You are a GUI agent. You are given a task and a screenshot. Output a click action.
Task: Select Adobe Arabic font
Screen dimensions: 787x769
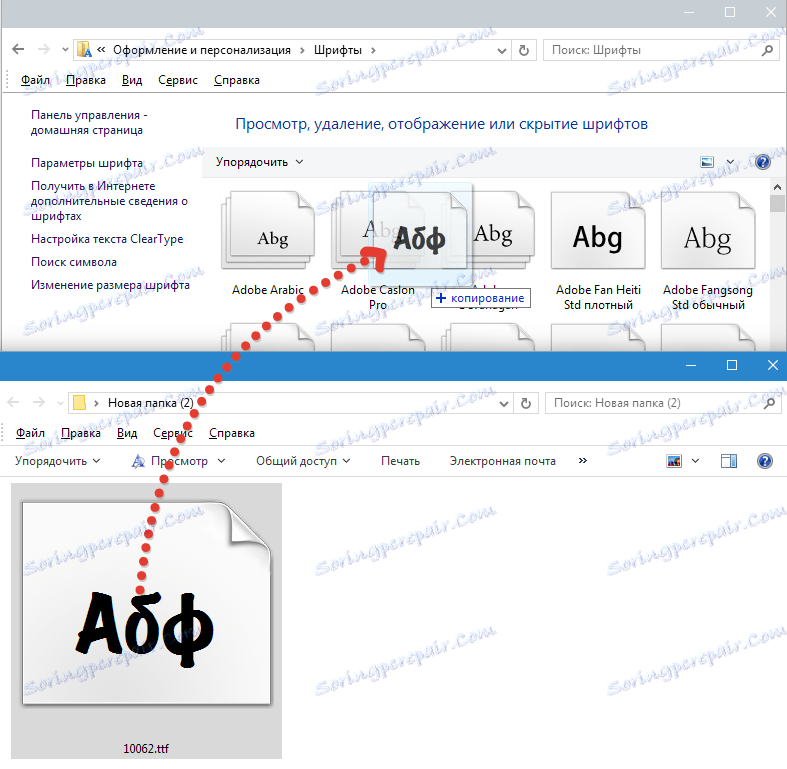[268, 243]
